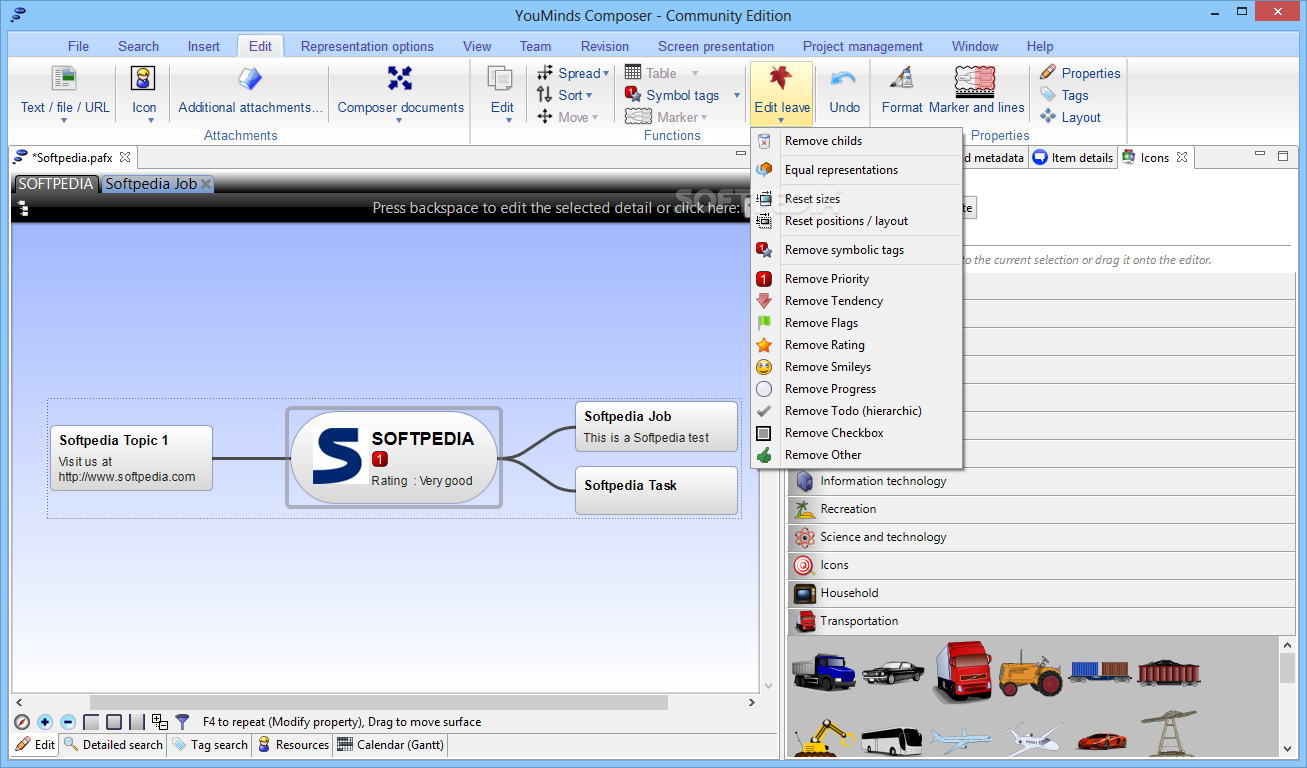Click the red priority 1 tag on SOFTPEDIA node

(x=380, y=459)
